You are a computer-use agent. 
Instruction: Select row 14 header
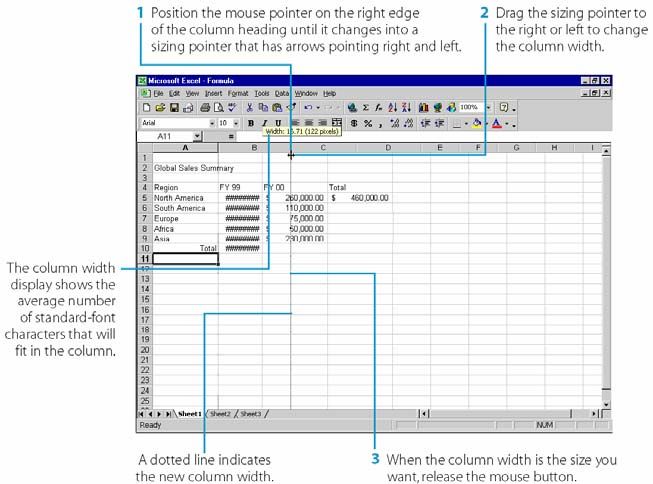click(145, 289)
